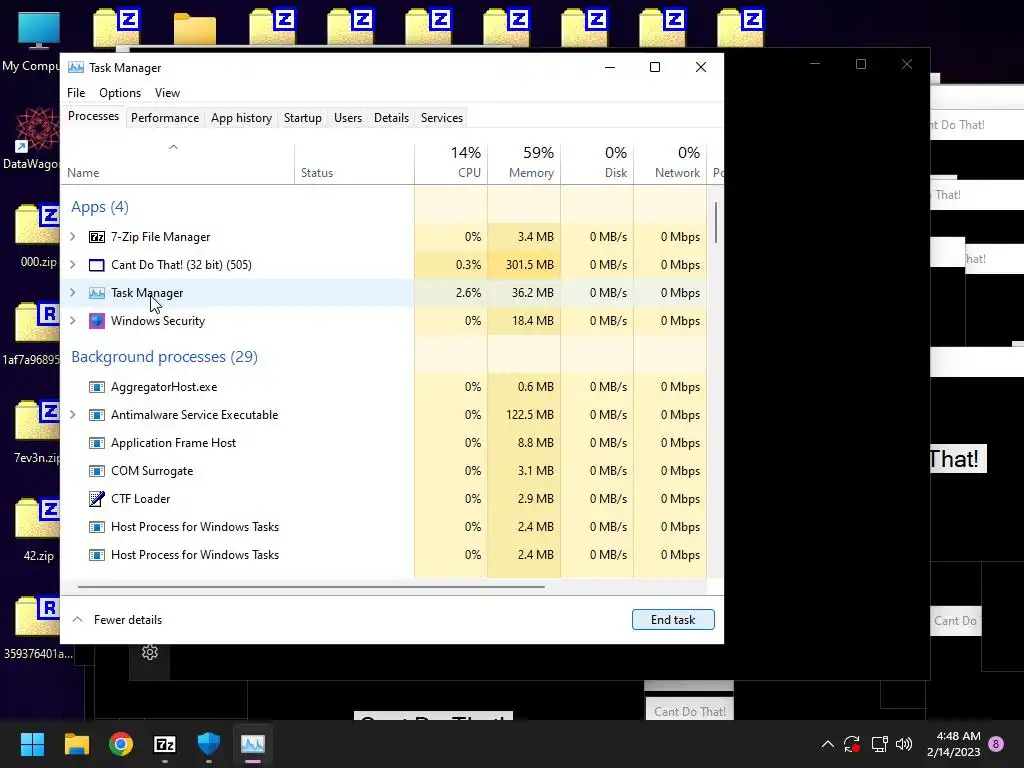Image resolution: width=1024 pixels, height=768 pixels.
Task: Expand the Windows Security process group
Action: [x=72, y=321]
